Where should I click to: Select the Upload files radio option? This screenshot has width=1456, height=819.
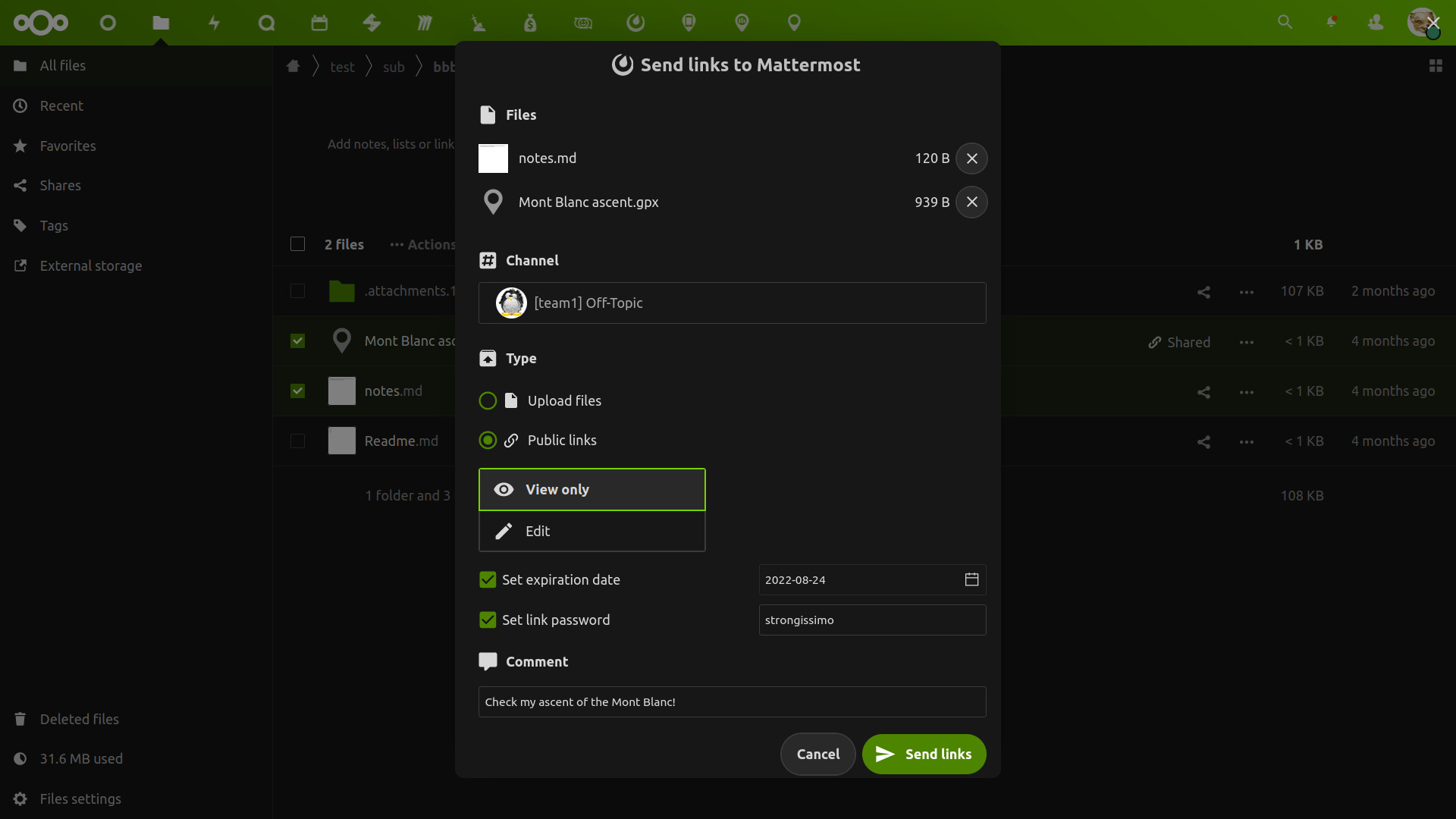[488, 400]
